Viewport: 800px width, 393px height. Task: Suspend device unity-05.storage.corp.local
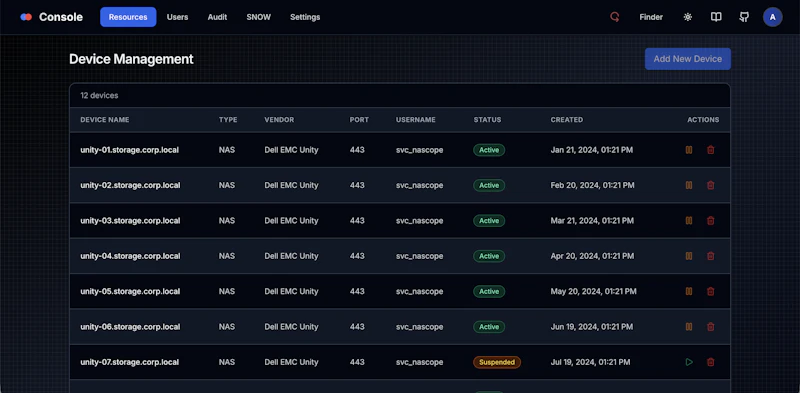coord(689,291)
